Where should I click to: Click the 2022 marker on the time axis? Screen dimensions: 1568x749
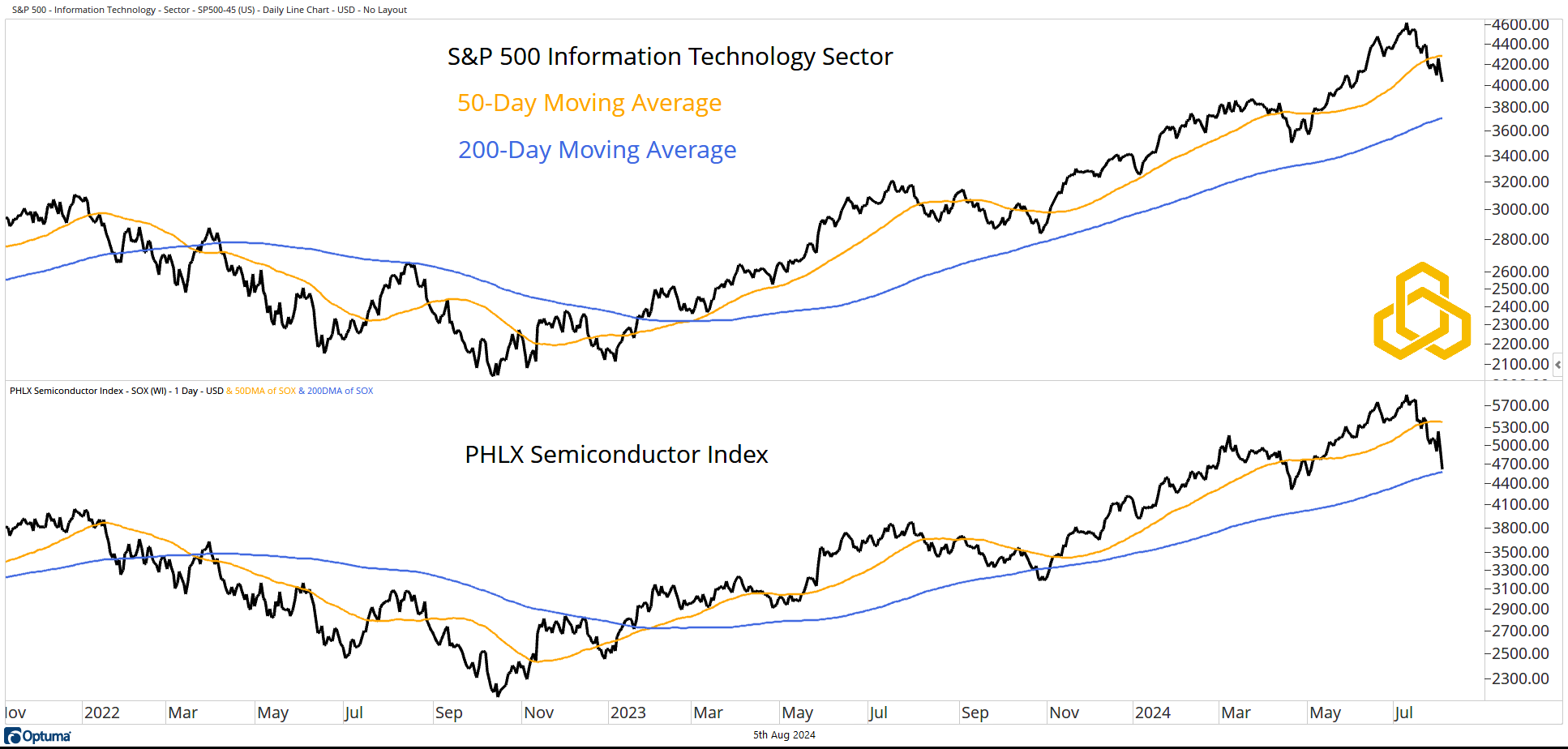click(101, 713)
